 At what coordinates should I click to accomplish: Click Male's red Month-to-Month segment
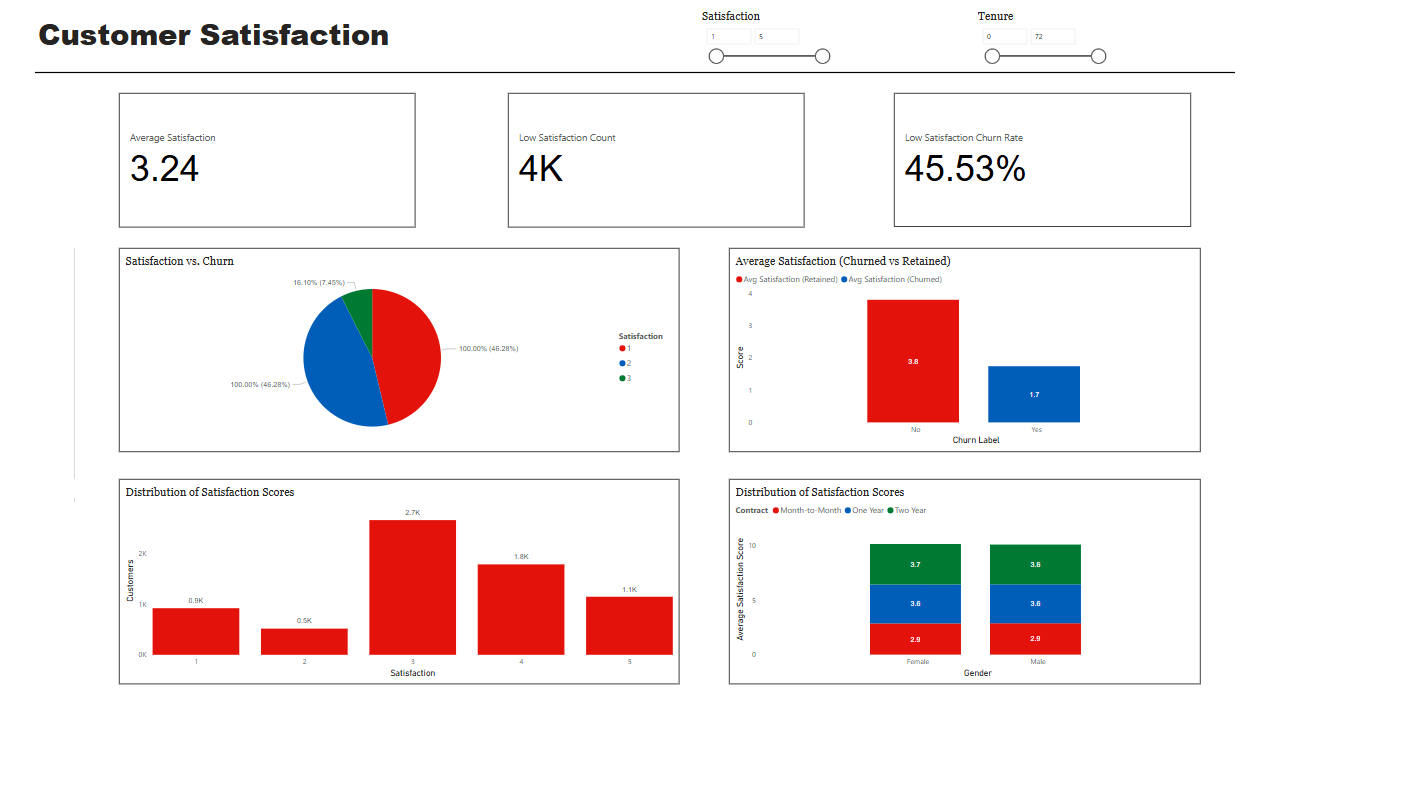tap(1035, 639)
